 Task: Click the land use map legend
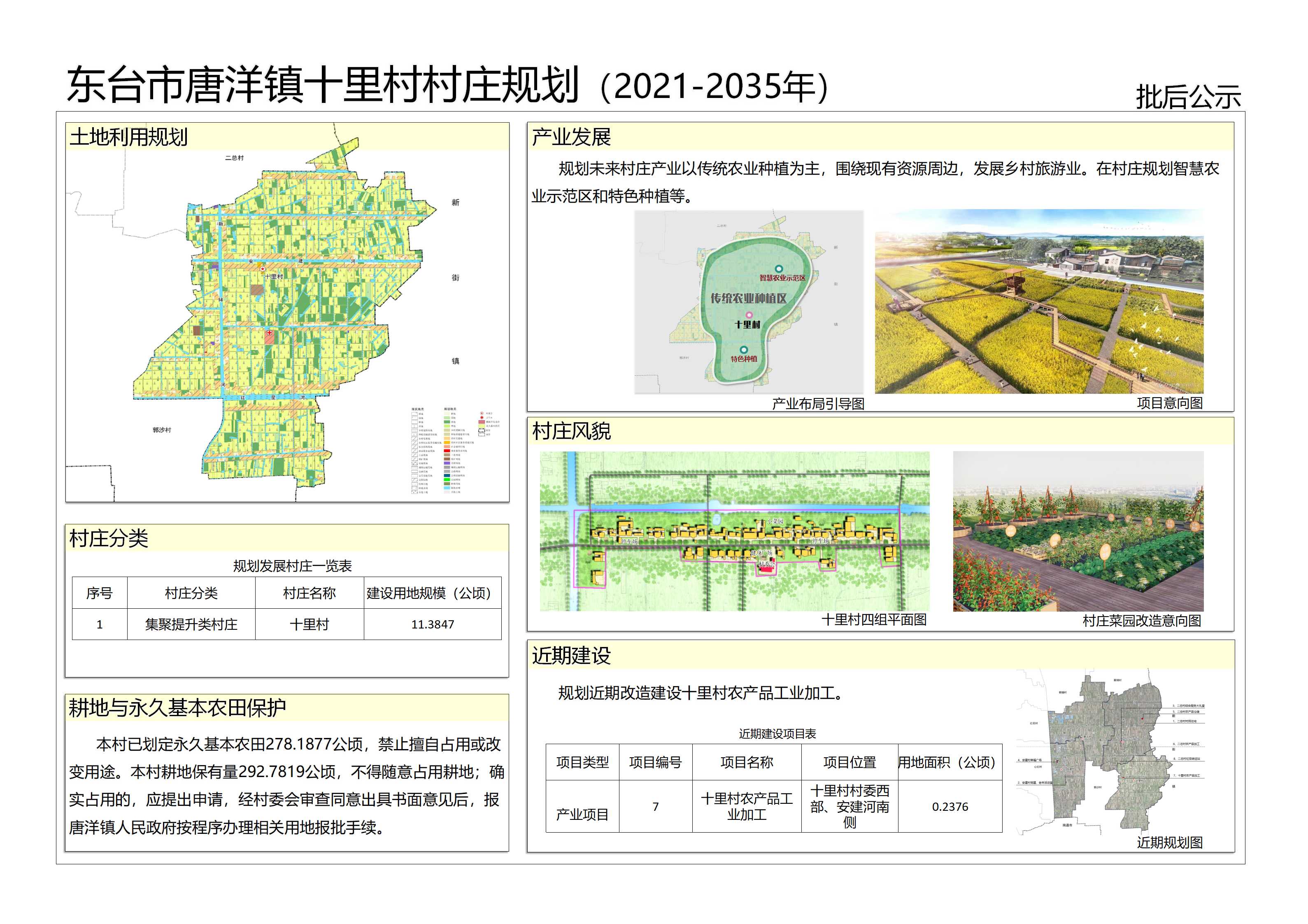click(x=456, y=450)
